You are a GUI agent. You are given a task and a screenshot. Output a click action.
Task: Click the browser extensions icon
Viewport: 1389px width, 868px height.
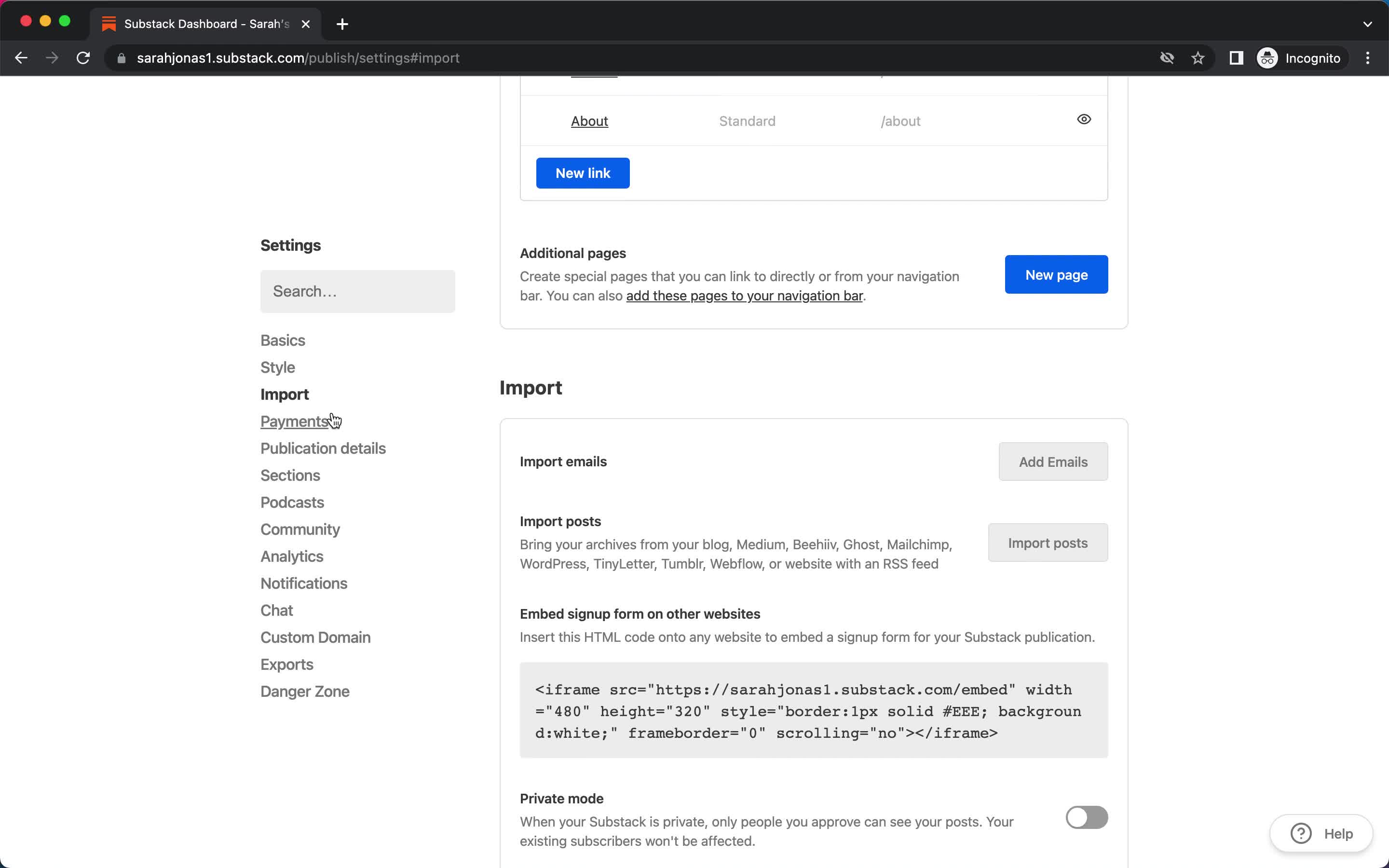1236,58
